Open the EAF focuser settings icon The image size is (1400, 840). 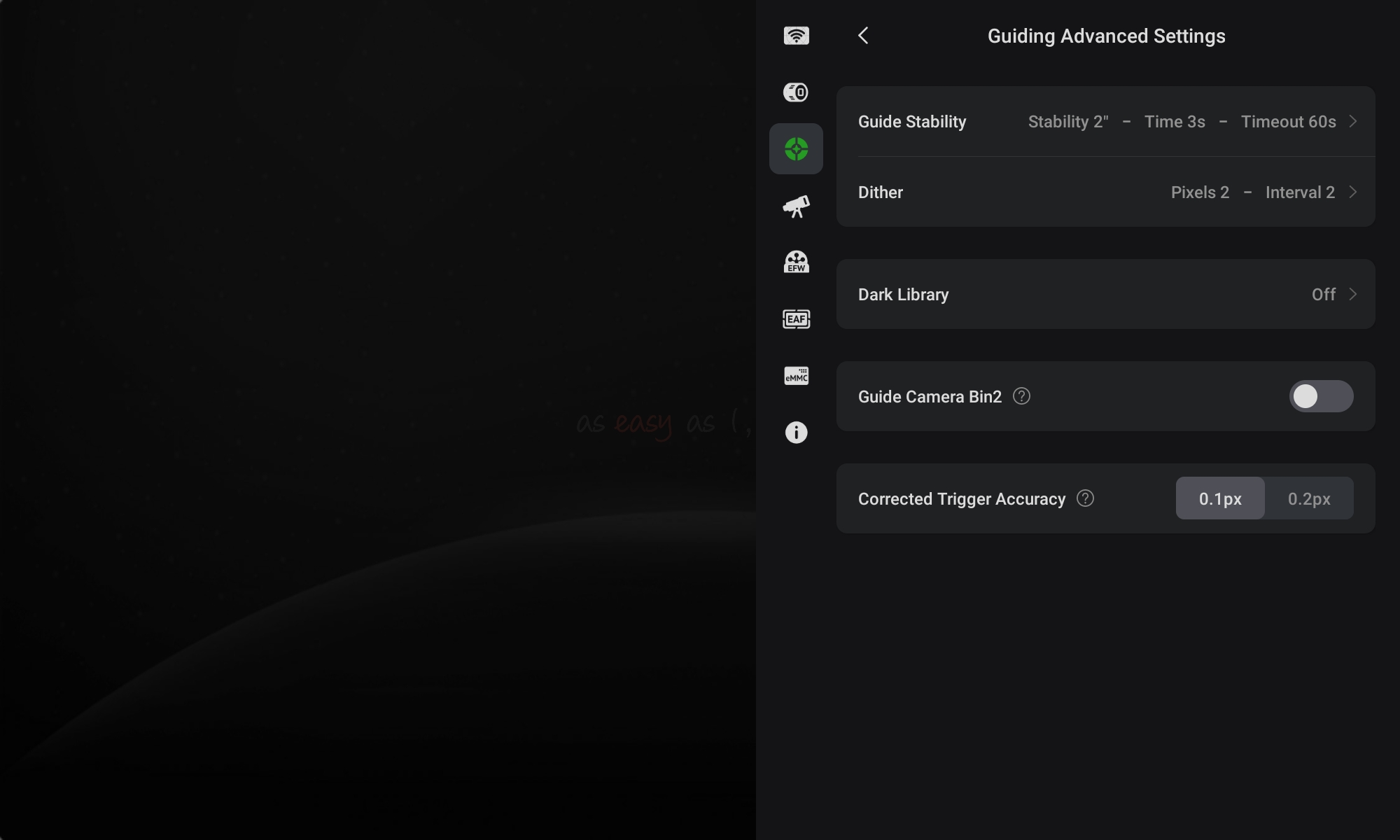(x=796, y=319)
